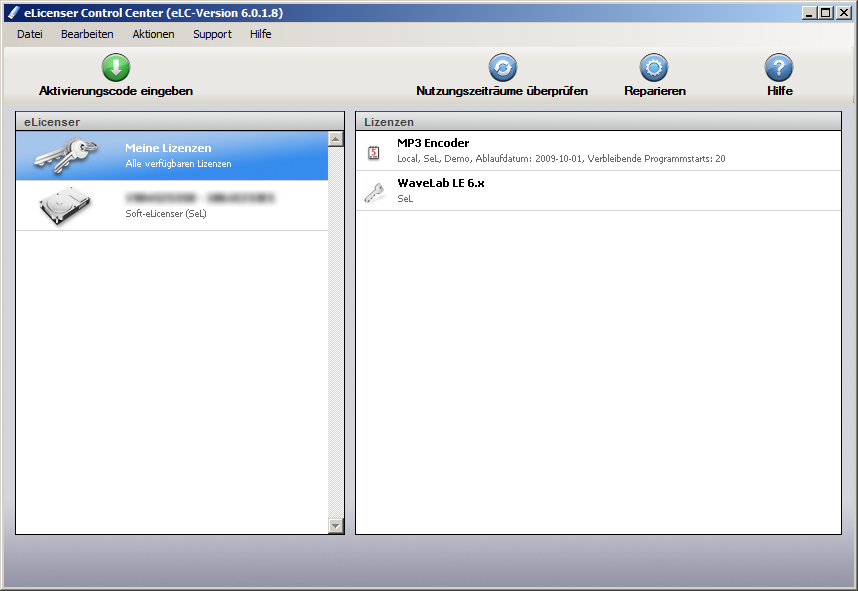The width and height of the screenshot is (858, 591).
Task: Click the Ablaufdatum 2009-10-01 details line
Action: (561, 159)
